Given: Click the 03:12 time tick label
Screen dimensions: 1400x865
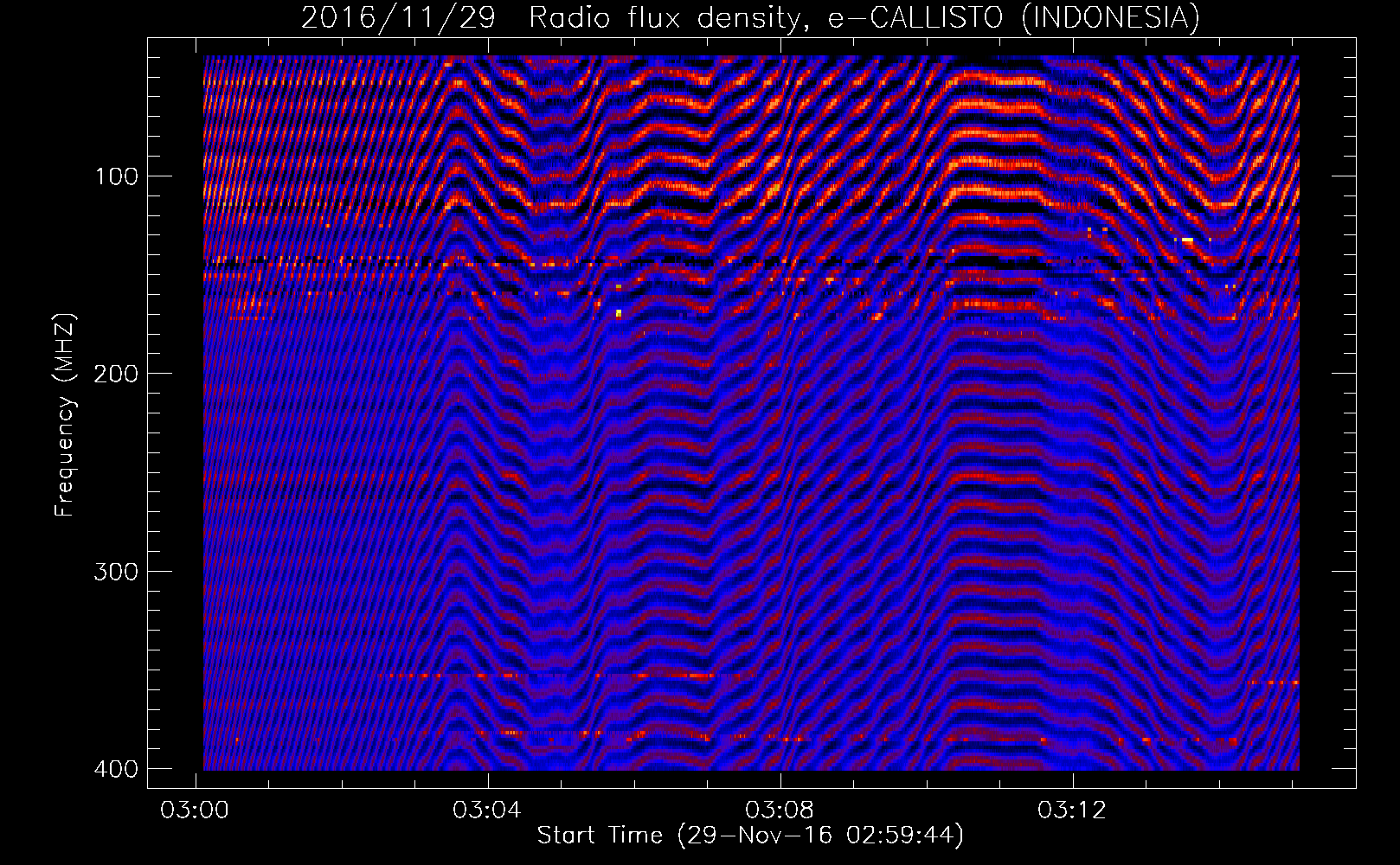Looking at the screenshot, I should click(x=1073, y=811).
